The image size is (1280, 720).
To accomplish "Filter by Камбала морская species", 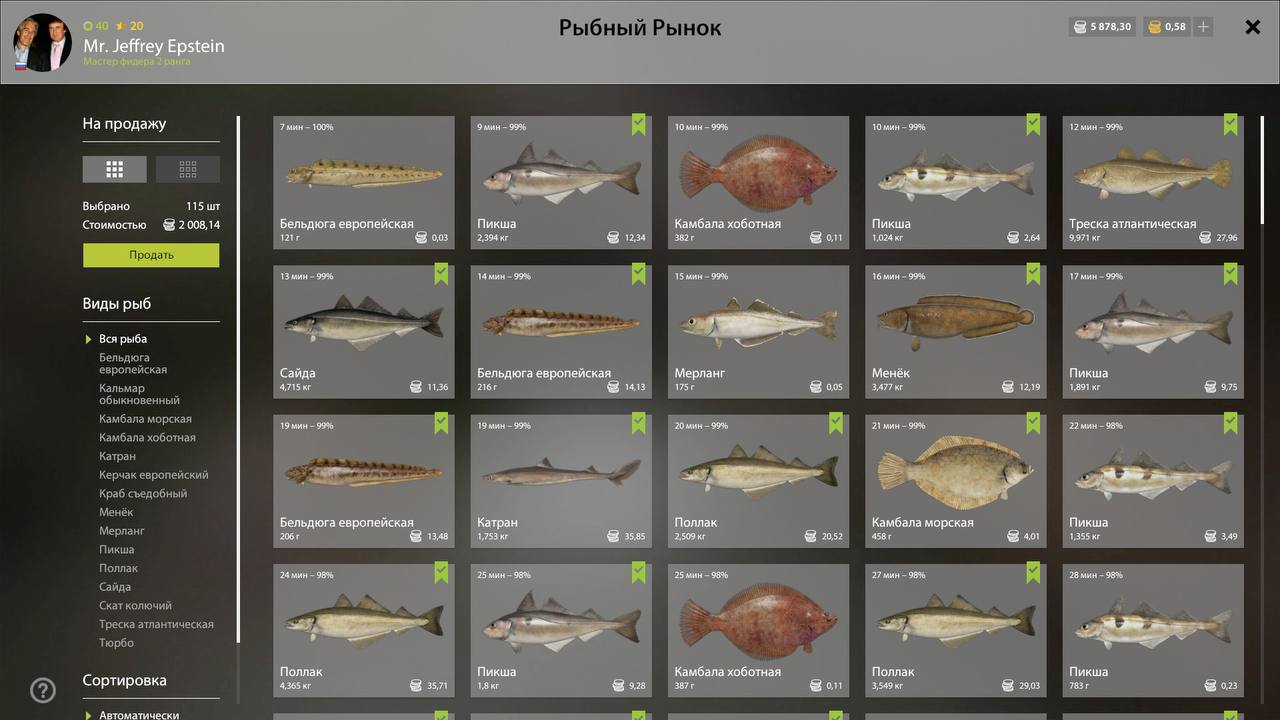I will [145, 419].
